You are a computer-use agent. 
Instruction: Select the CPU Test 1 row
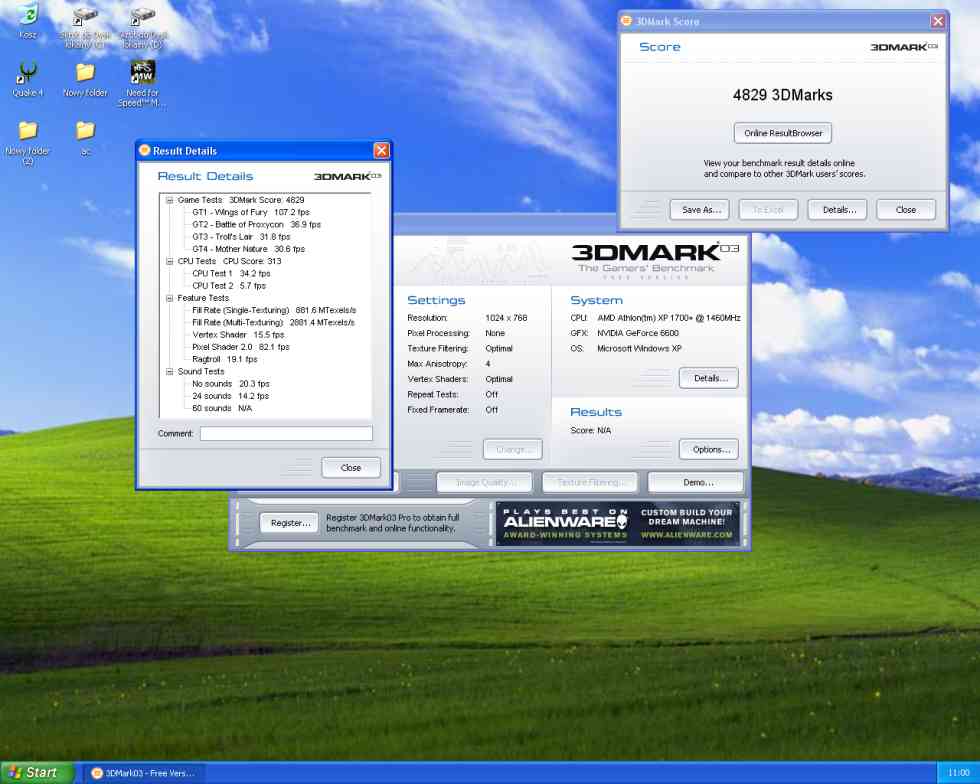(231, 273)
